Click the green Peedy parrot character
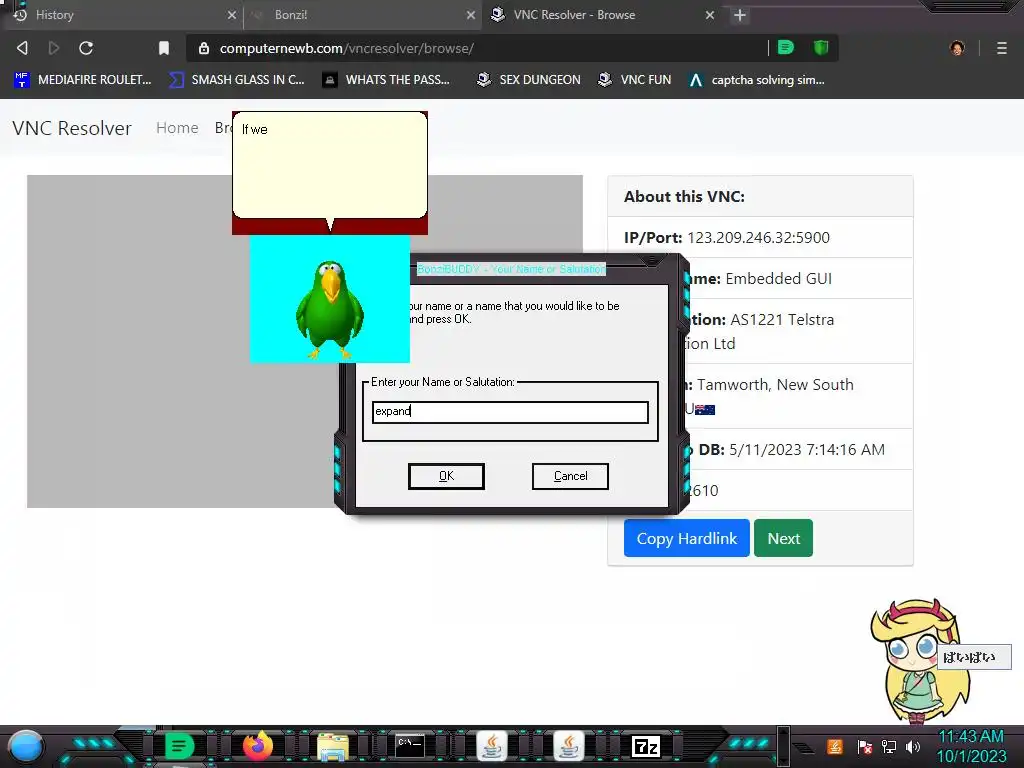1024x768 pixels. point(330,308)
